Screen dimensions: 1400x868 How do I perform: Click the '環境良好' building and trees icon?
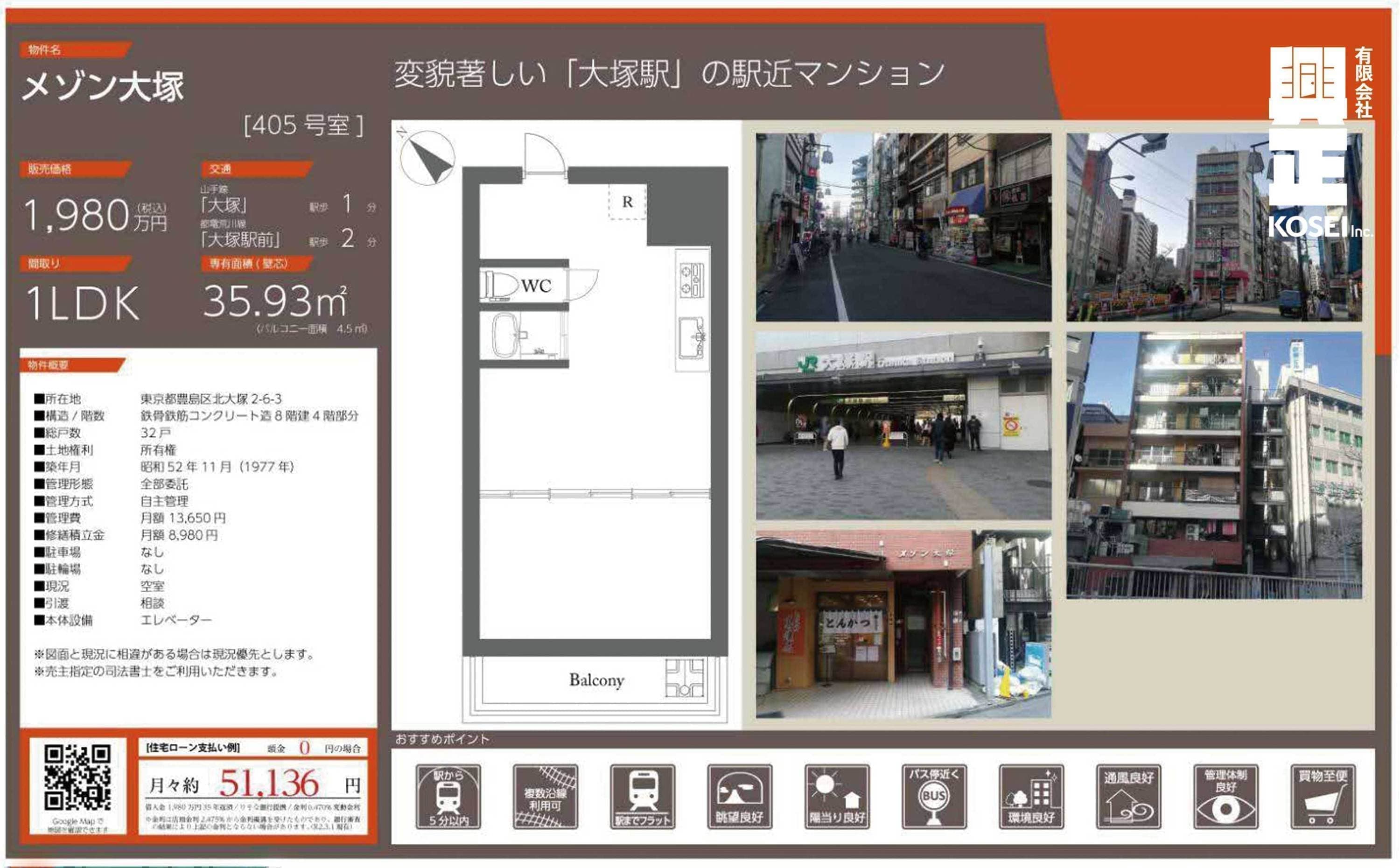[x=1031, y=796]
